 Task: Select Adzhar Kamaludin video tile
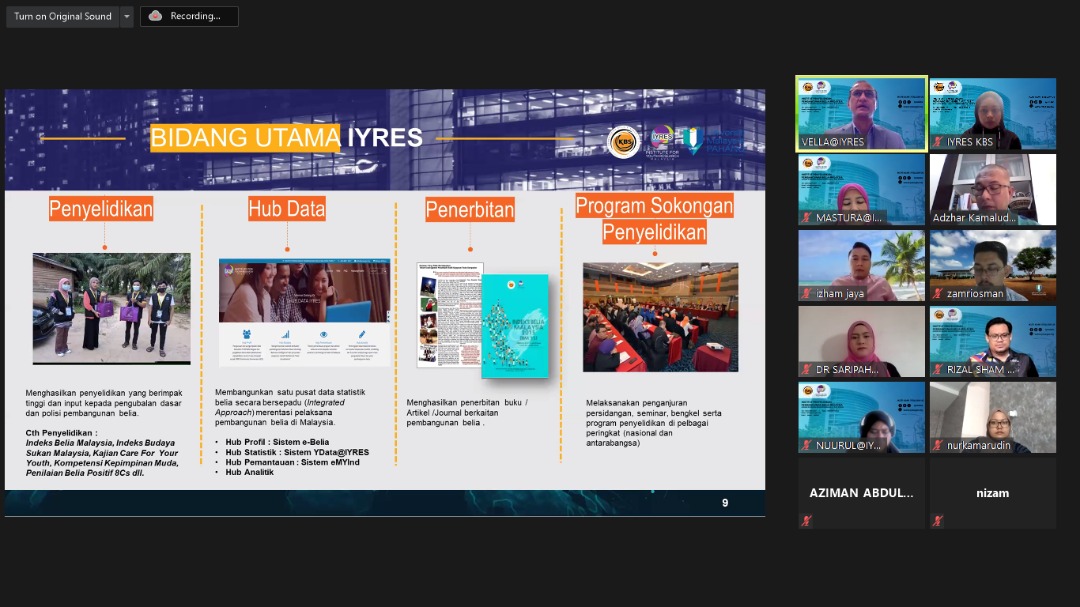click(x=992, y=186)
